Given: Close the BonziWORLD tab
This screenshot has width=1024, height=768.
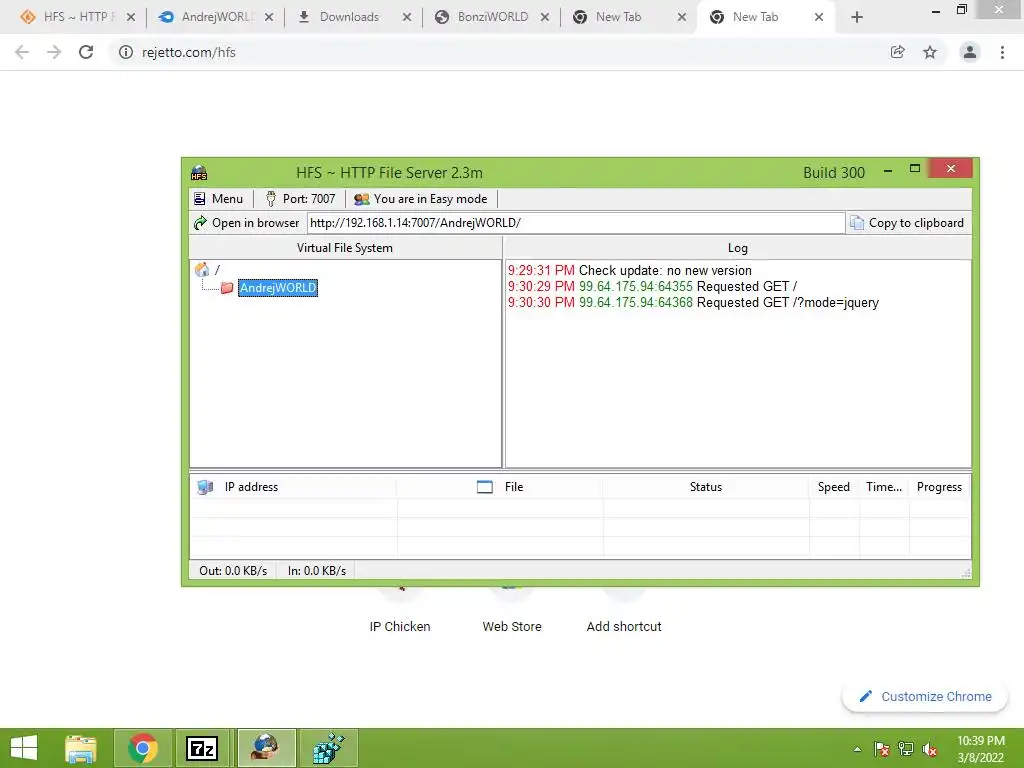Looking at the screenshot, I should pos(545,17).
